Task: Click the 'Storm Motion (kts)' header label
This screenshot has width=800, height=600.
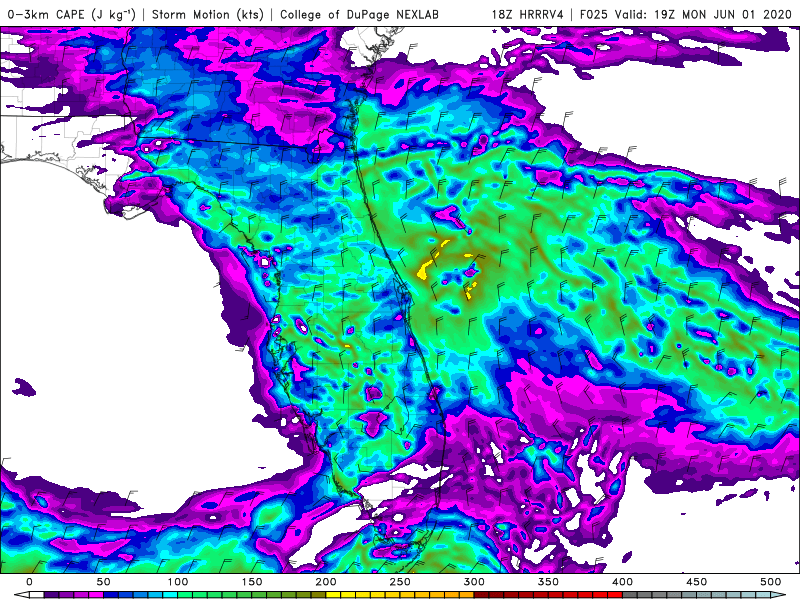Action: click(x=208, y=14)
